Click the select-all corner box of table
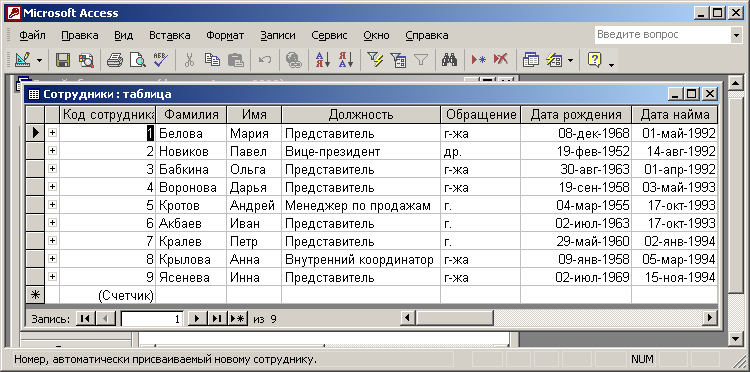 [35, 115]
